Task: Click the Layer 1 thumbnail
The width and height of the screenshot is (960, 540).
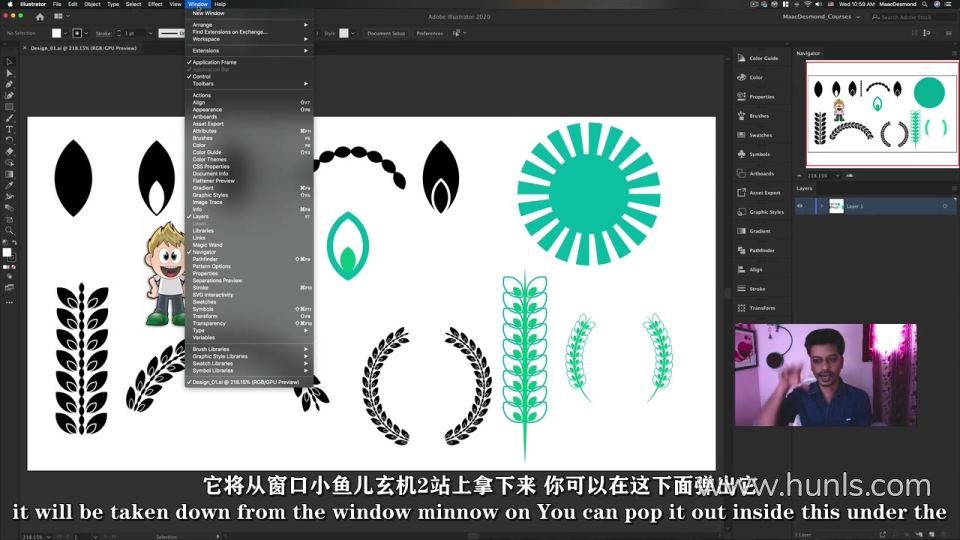Action: (x=836, y=206)
